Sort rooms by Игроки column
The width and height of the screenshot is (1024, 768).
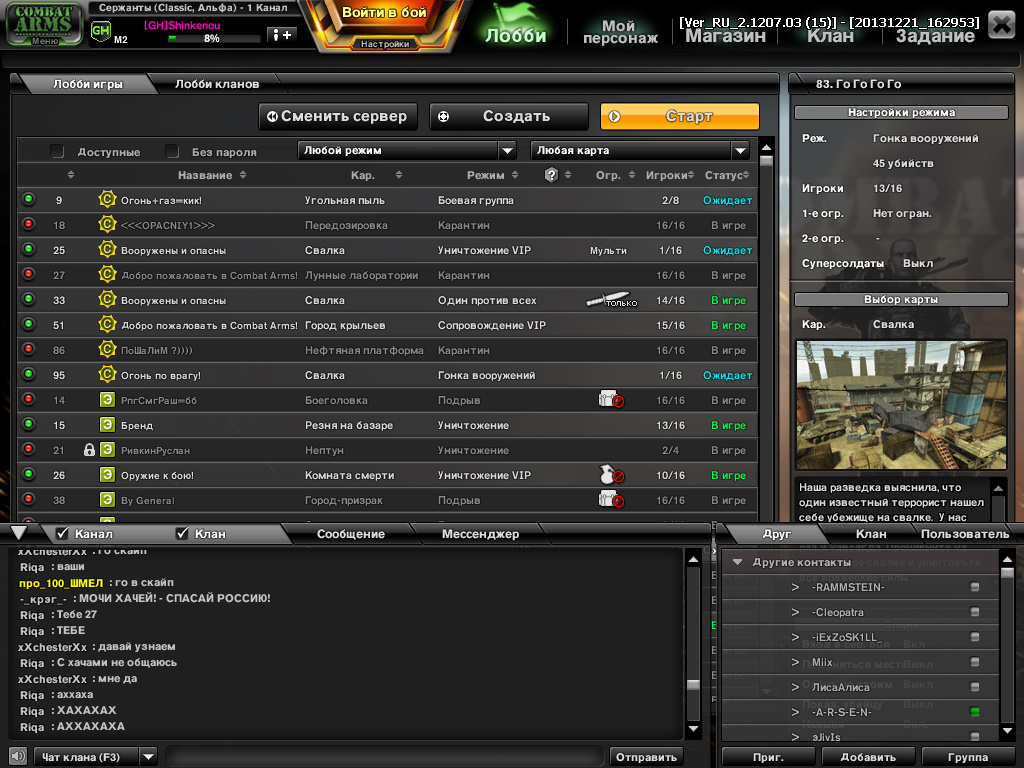[x=670, y=175]
